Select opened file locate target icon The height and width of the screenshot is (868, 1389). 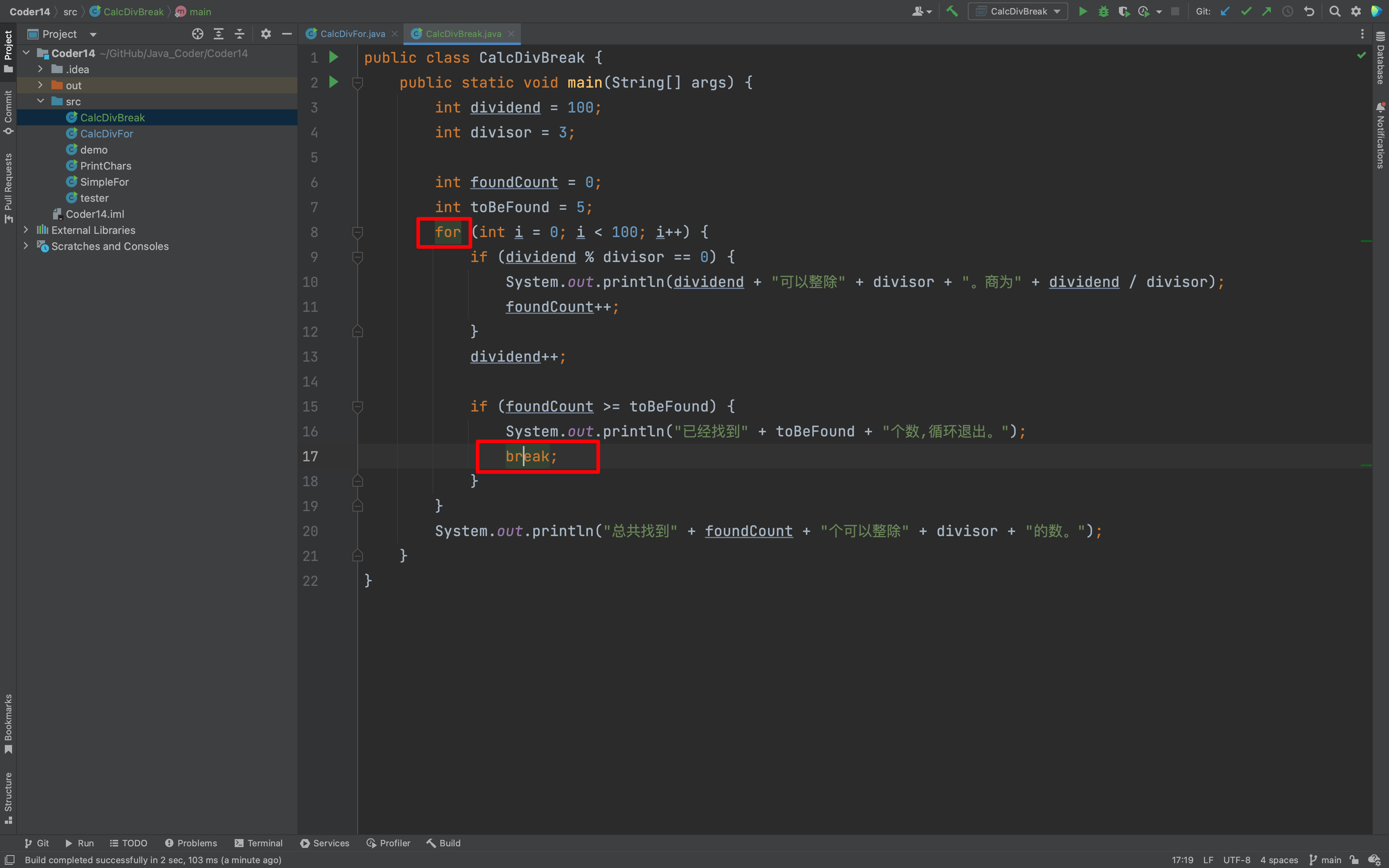(x=197, y=34)
